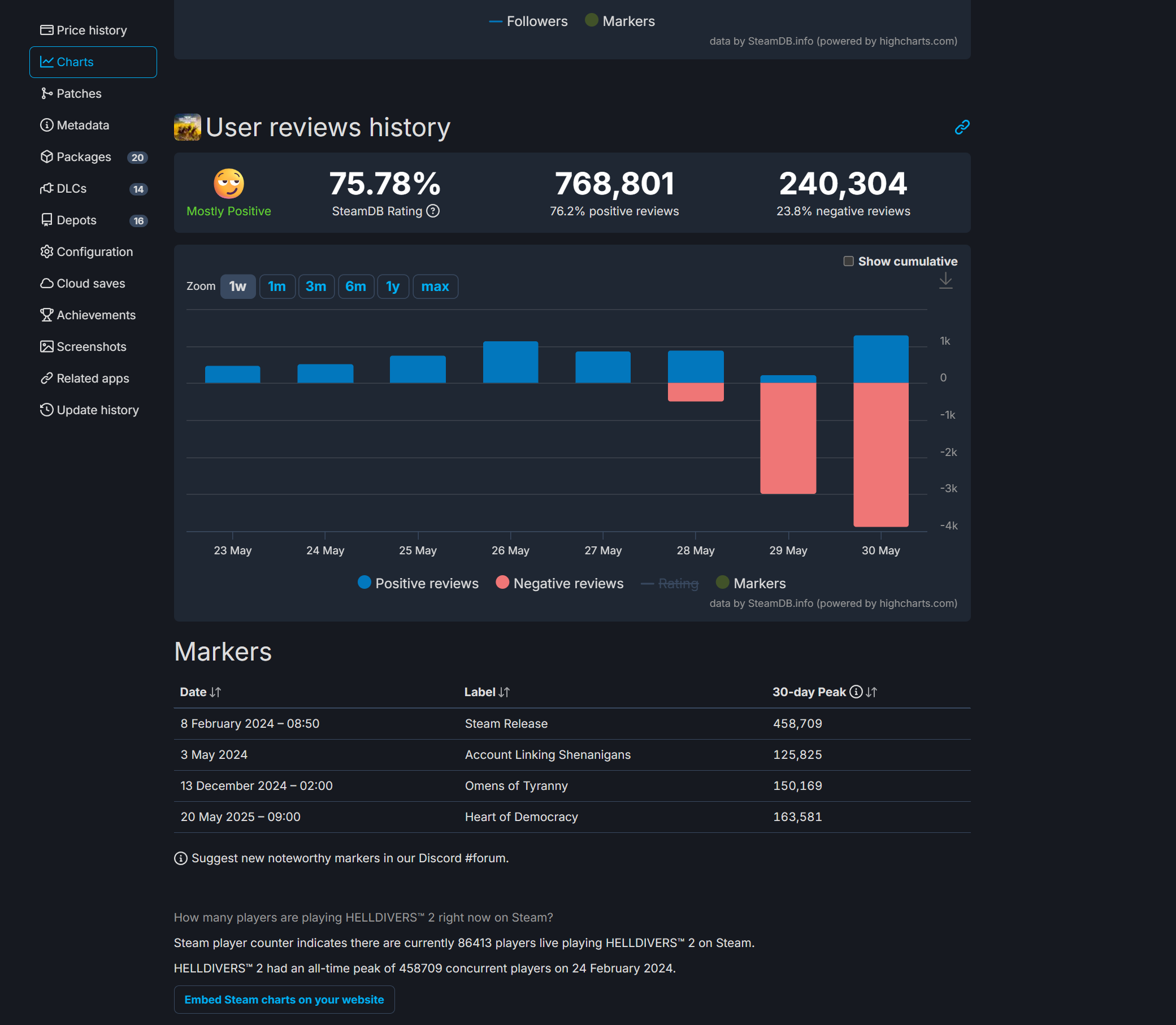The image size is (1176, 1025).
Task: Set chart zoom to 6m
Action: click(x=356, y=286)
